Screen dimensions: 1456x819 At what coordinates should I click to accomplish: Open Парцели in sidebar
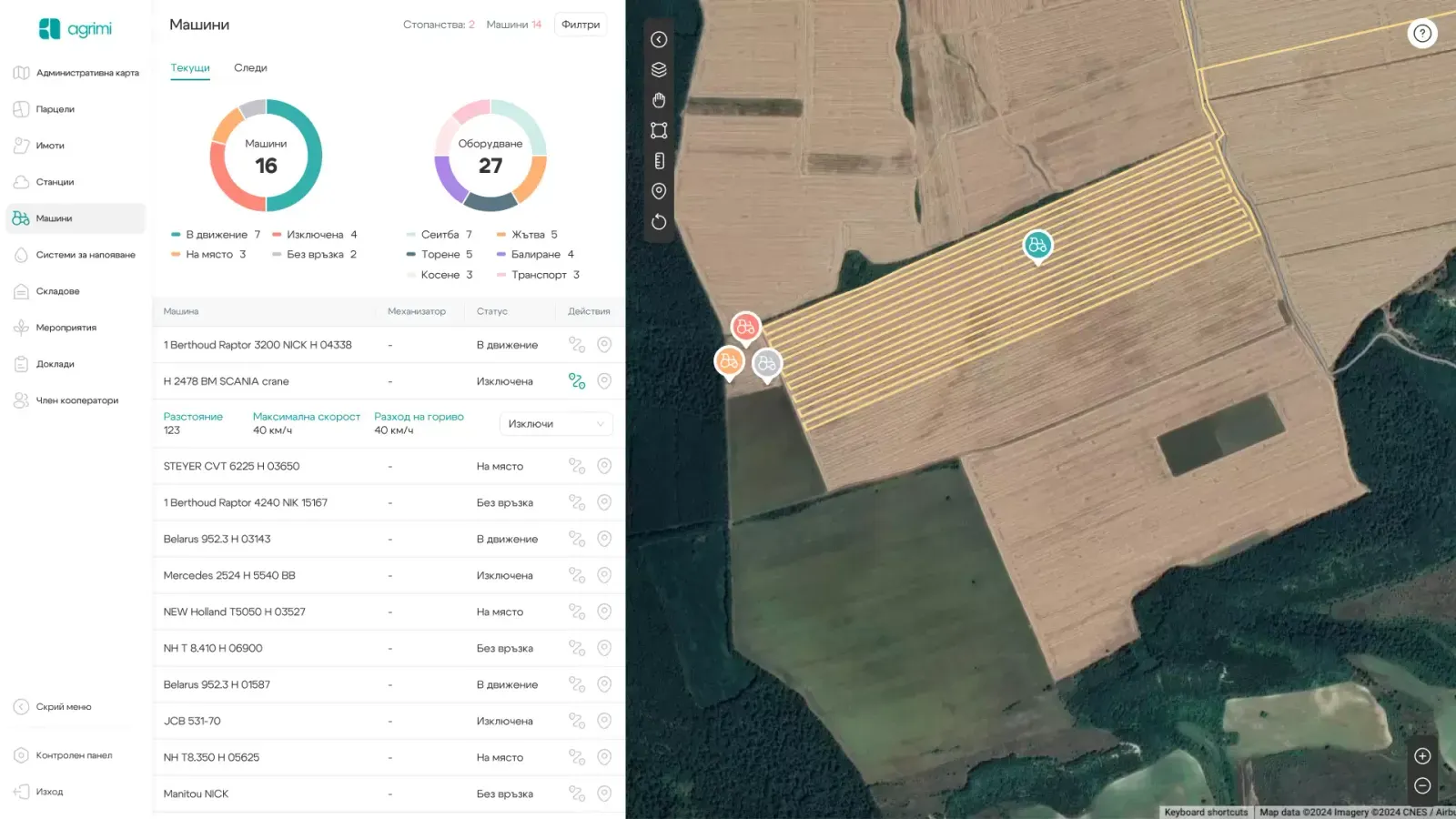point(76,109)
